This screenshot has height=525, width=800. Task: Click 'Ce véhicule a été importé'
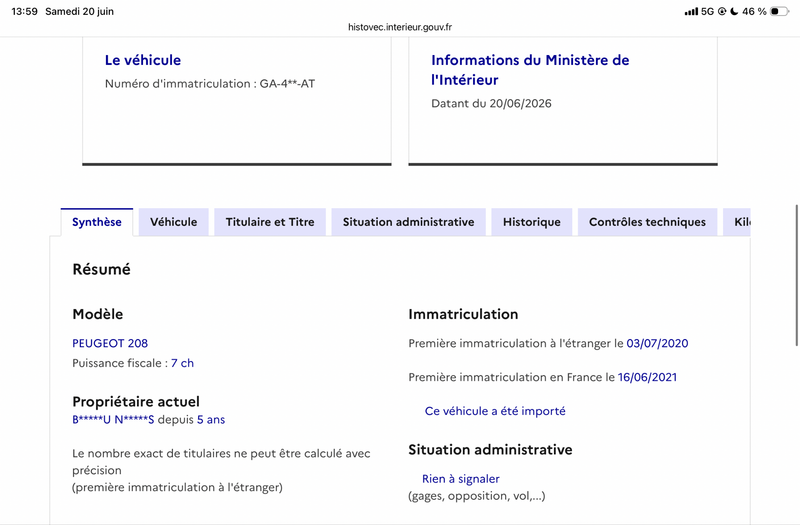495,411
